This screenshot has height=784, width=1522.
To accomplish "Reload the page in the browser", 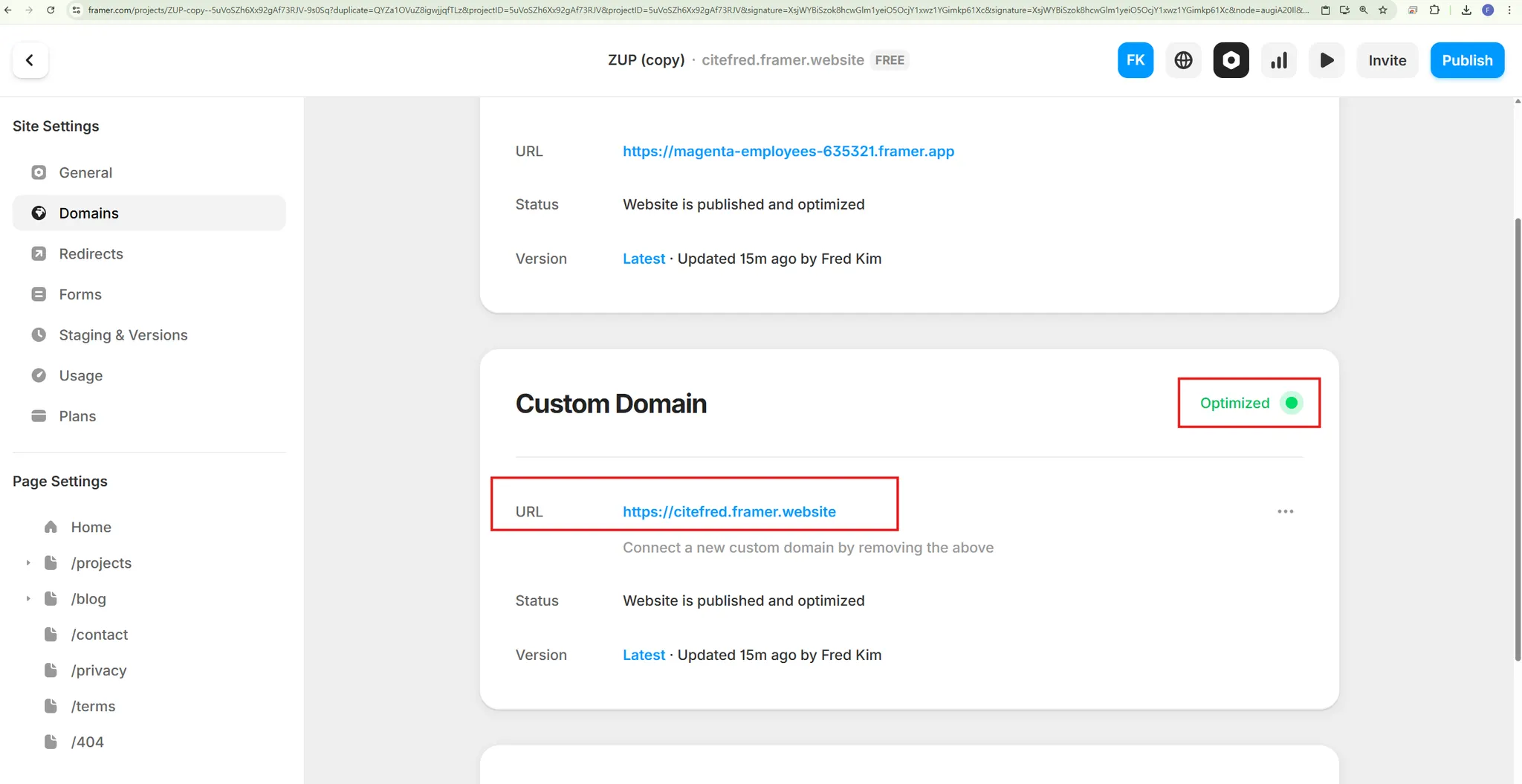I will click(x=51, y=10).
